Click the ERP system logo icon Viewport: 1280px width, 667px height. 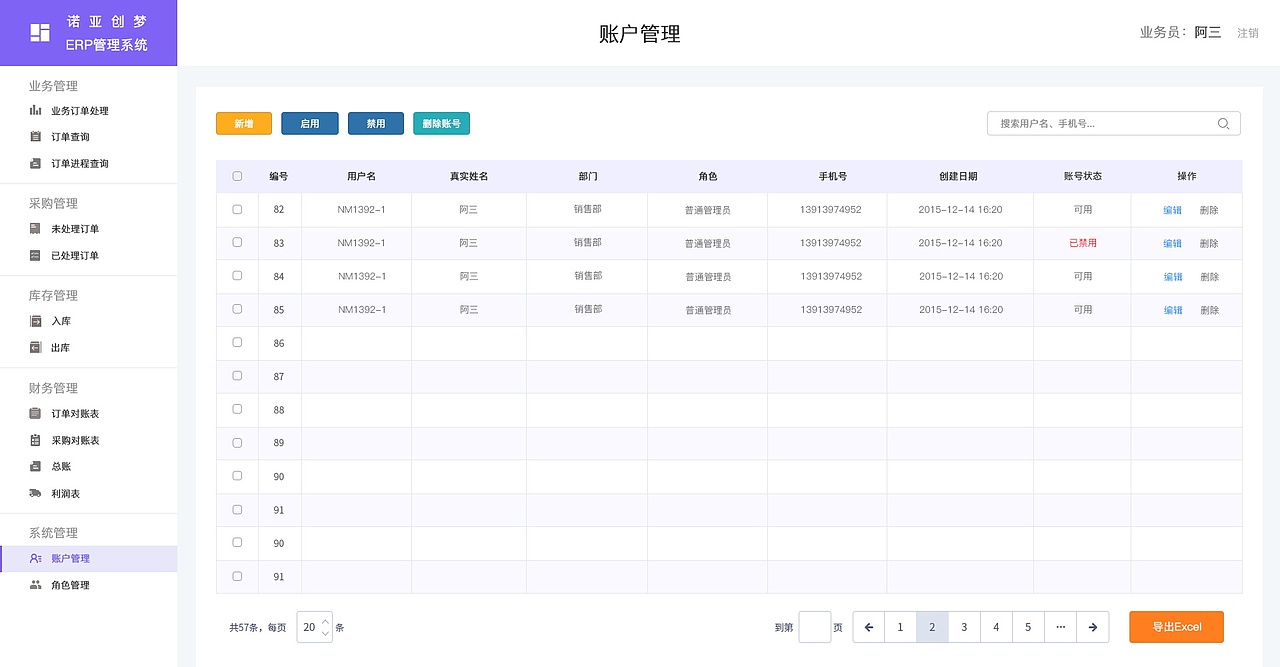pyautogui.click(x=40, y=32)
